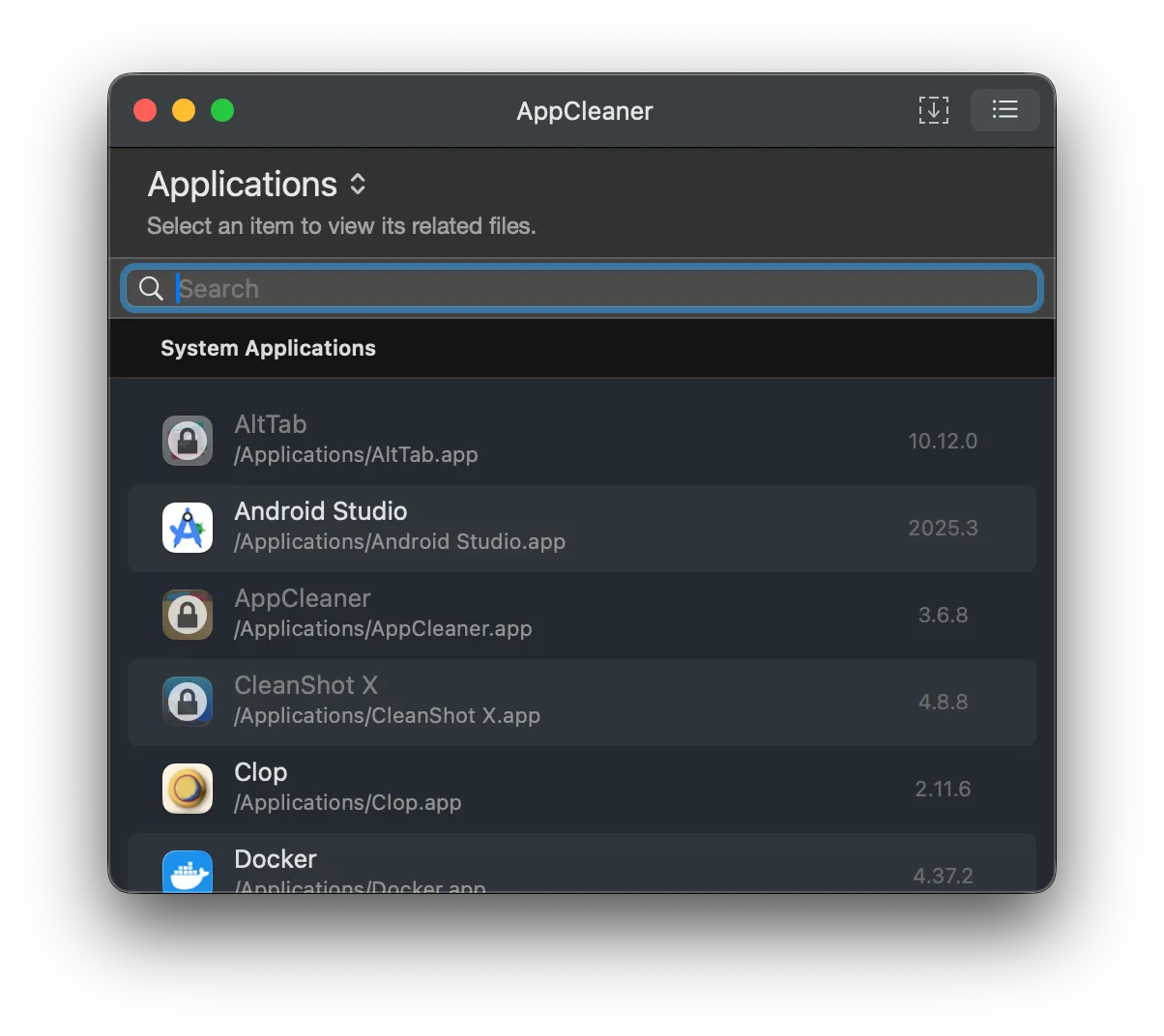Viewport: 1164px width, 1036px height.
Task: Click the /Applications/Android Studio.app path
Action: pos(399,541)
